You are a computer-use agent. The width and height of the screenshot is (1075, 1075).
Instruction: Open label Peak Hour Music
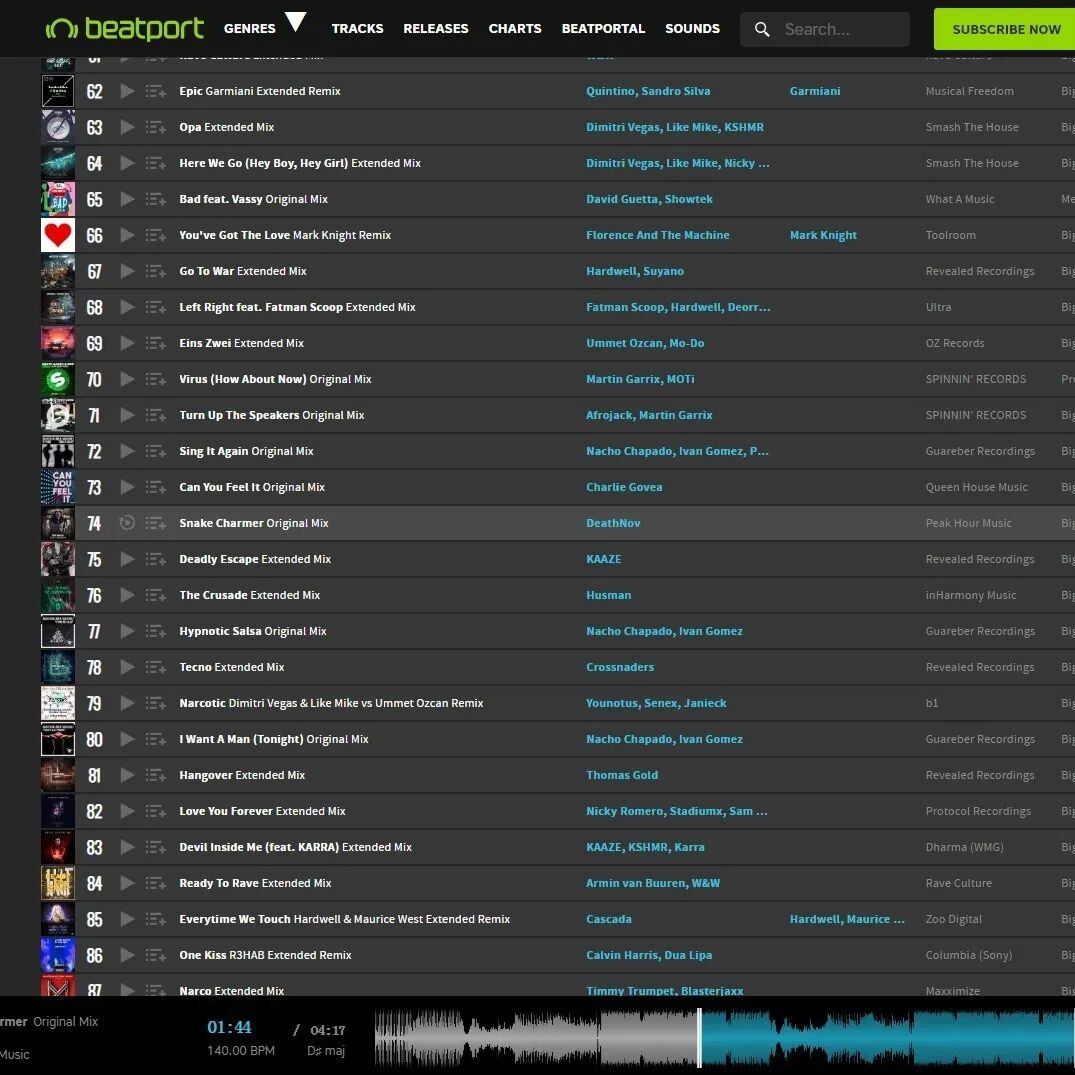point(968,523)
